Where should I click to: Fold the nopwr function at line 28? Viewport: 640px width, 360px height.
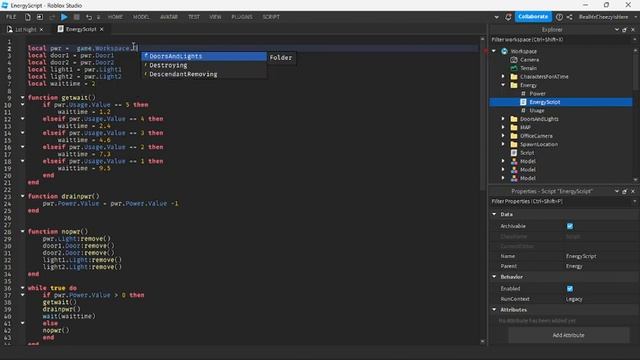coord(22,231)
